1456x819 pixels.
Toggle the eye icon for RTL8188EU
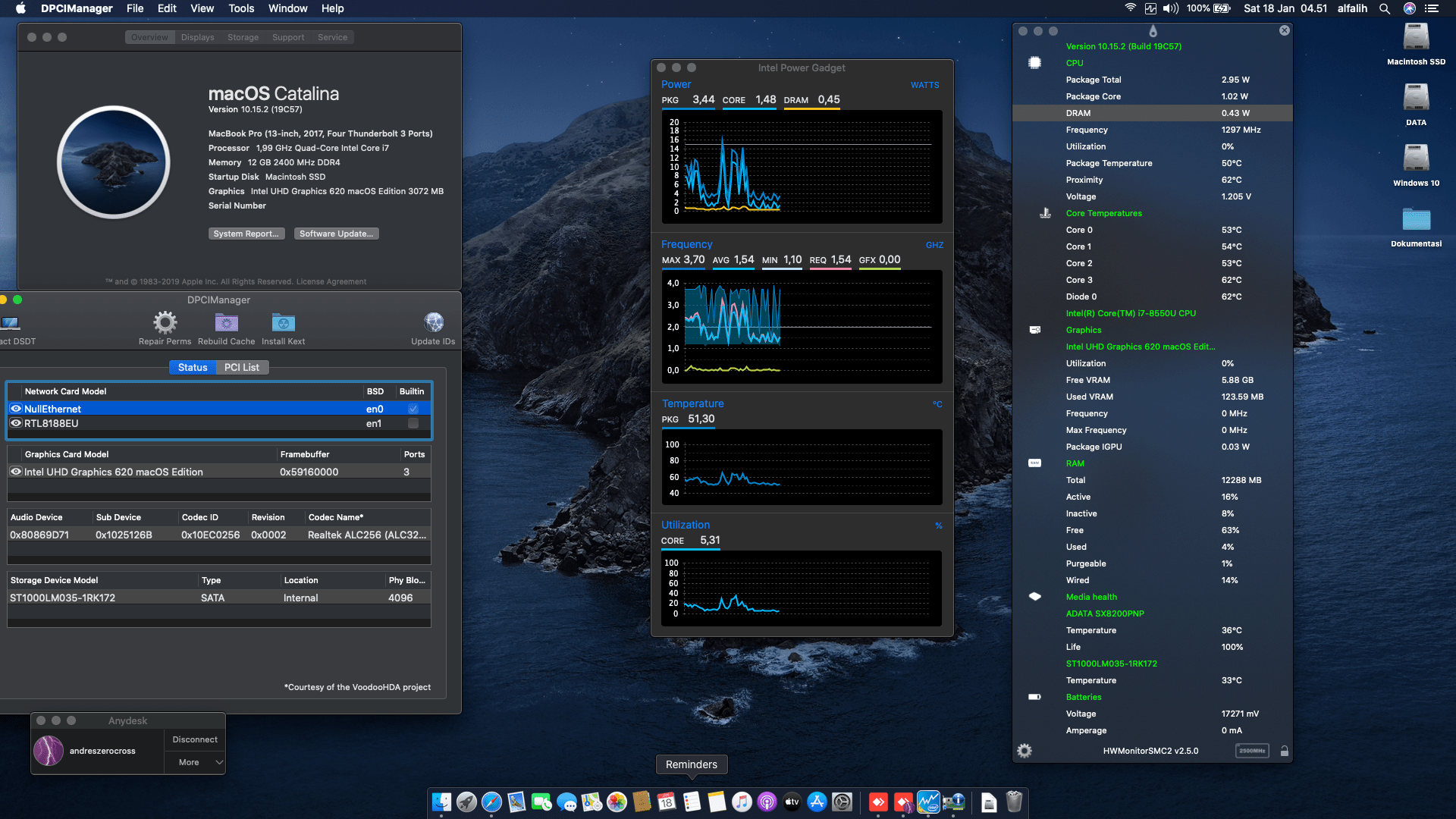pyautogui.click(x=15, y=423)
